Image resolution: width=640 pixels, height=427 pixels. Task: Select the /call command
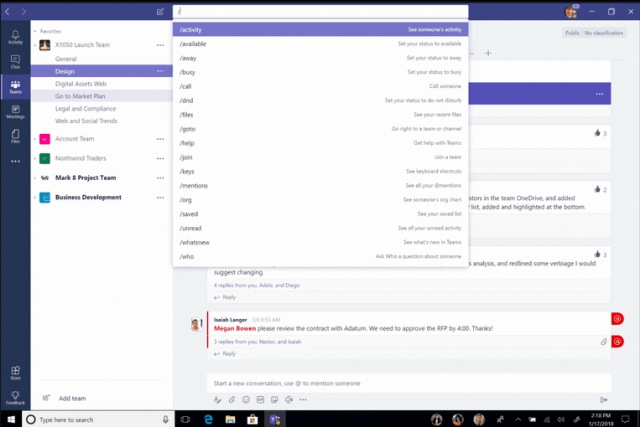point(320,86)
